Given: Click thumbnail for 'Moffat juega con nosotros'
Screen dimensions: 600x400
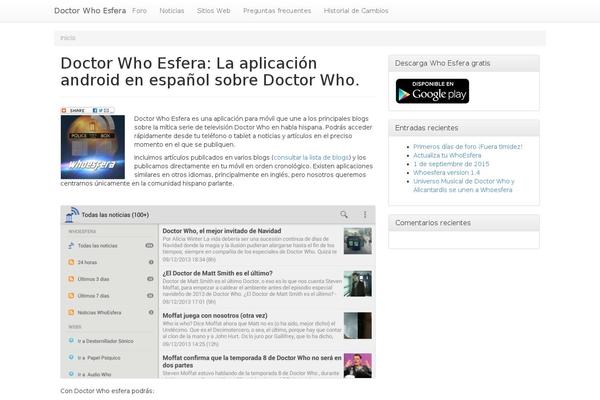Looking at the screenshot, I should [x=357, y=326].
